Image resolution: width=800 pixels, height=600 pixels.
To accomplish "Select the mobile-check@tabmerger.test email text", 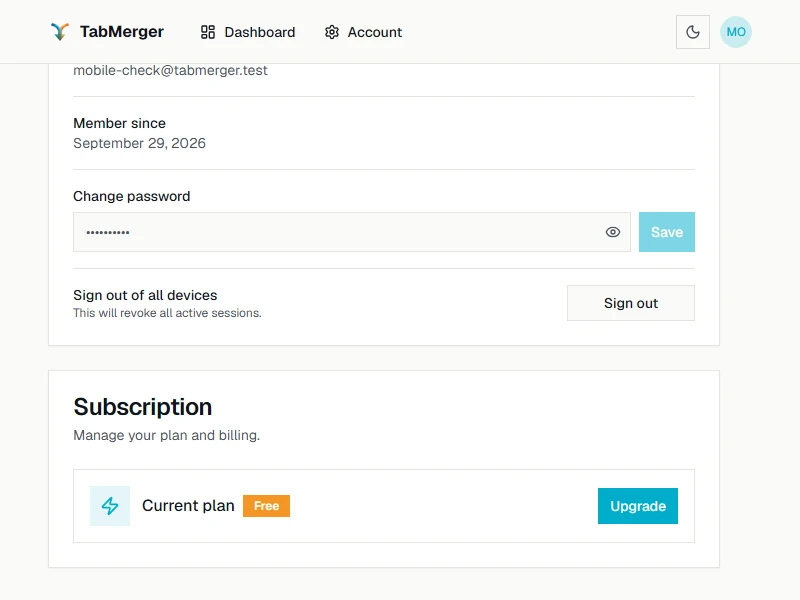I will [170, 70].
